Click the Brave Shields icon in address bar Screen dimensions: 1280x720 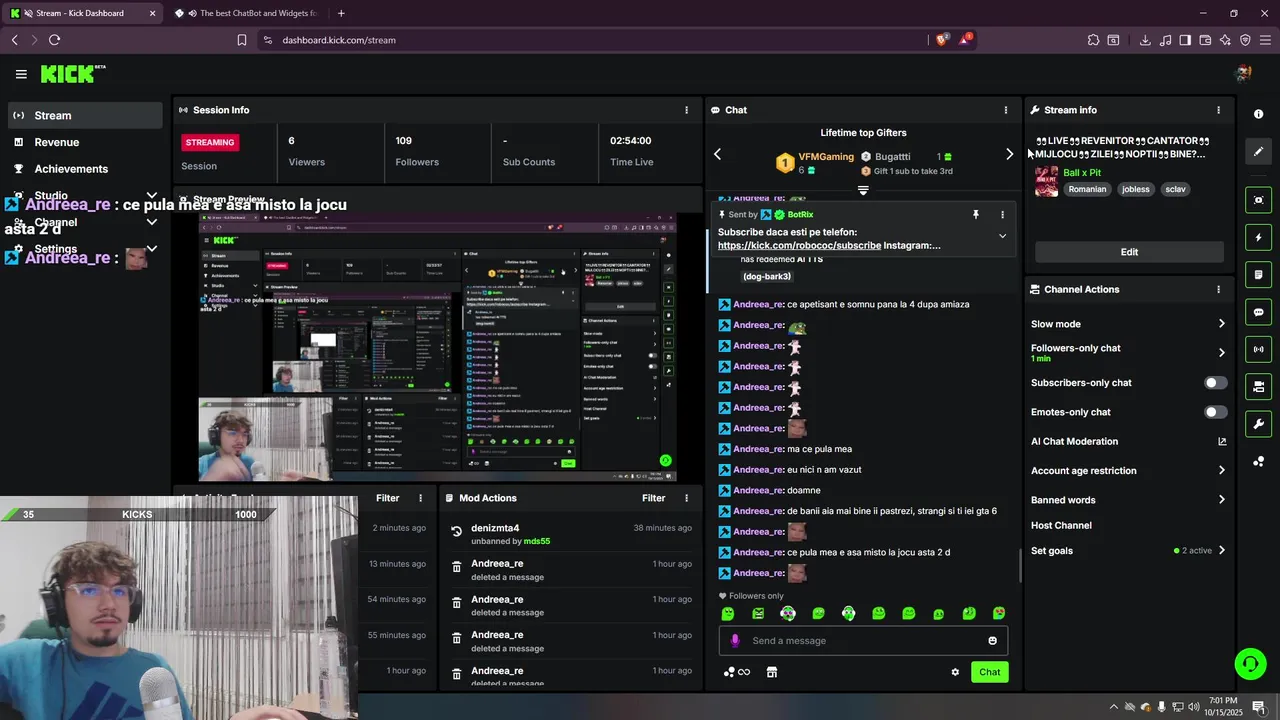(x=942, y=40)
